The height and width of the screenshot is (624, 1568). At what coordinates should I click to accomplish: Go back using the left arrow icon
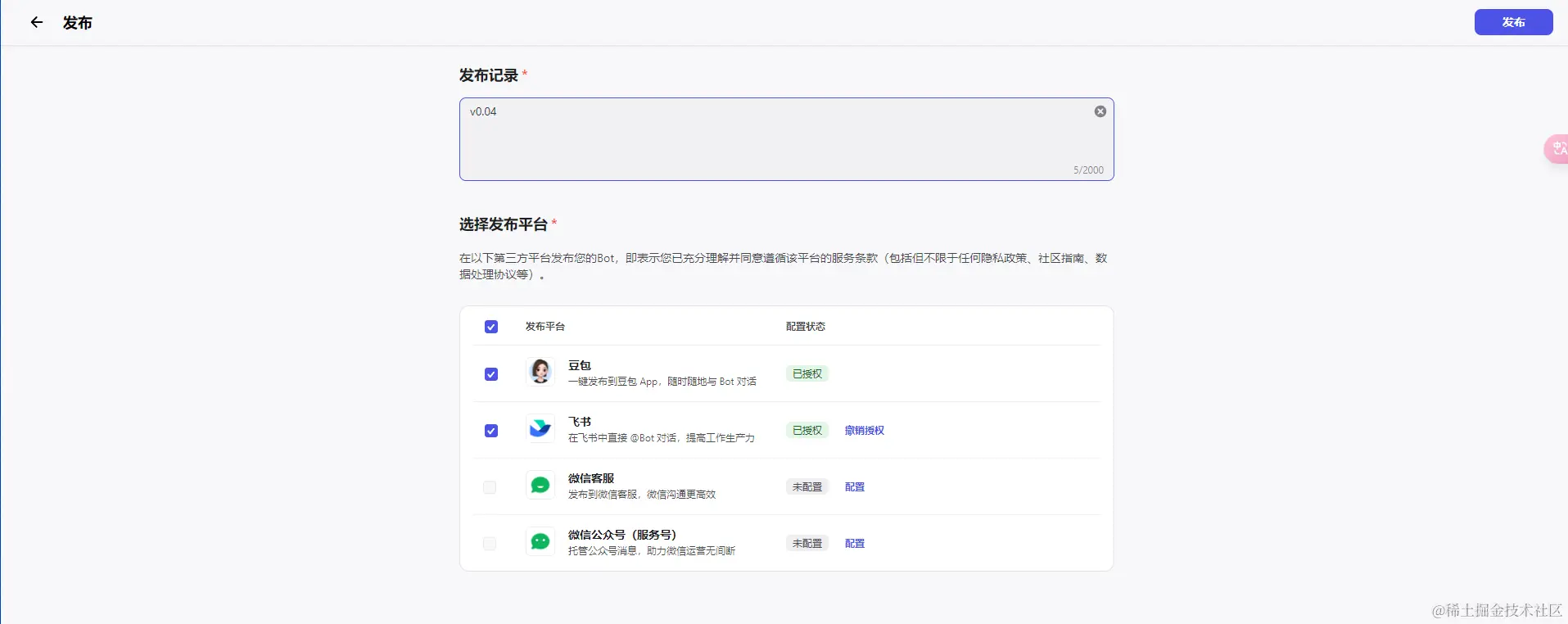[36, 22]
